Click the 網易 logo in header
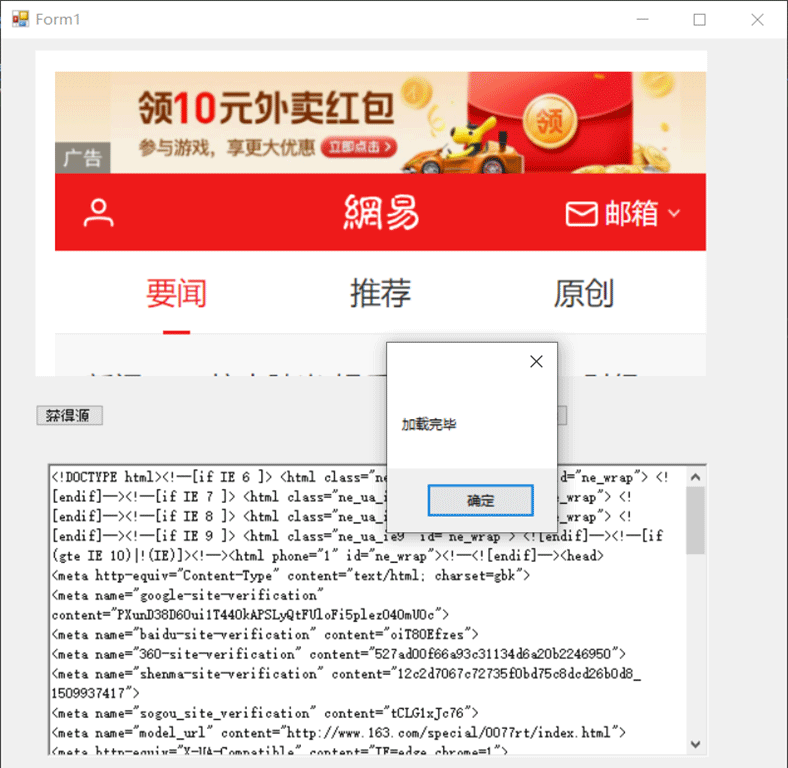The width and height of the screenshot is (788, 768). click(x=381, y=213)
